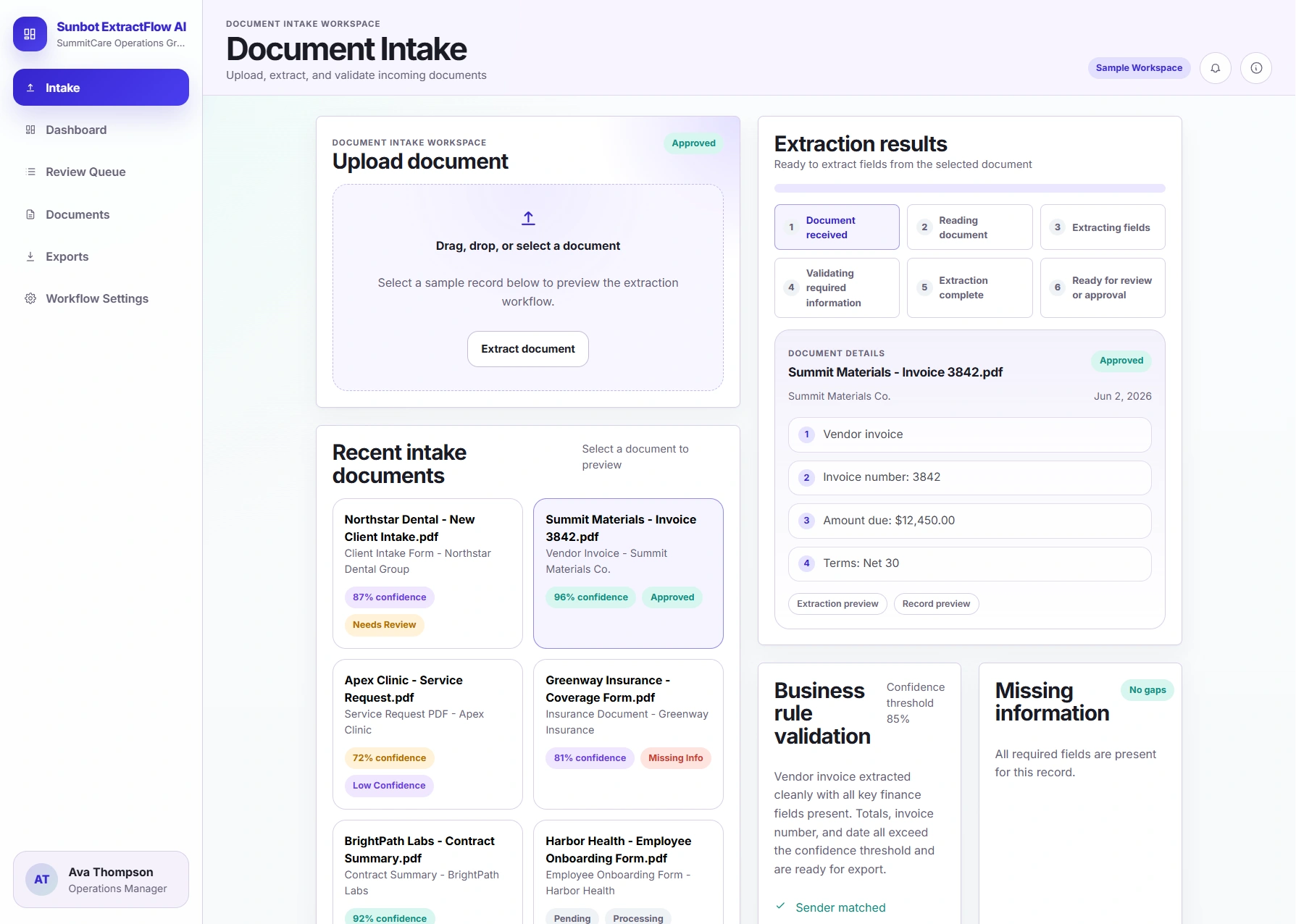Viewport: 1296px width, 924px height.
Task: Click the Jun 2, 2026 date
Action: pos(1122,396)
